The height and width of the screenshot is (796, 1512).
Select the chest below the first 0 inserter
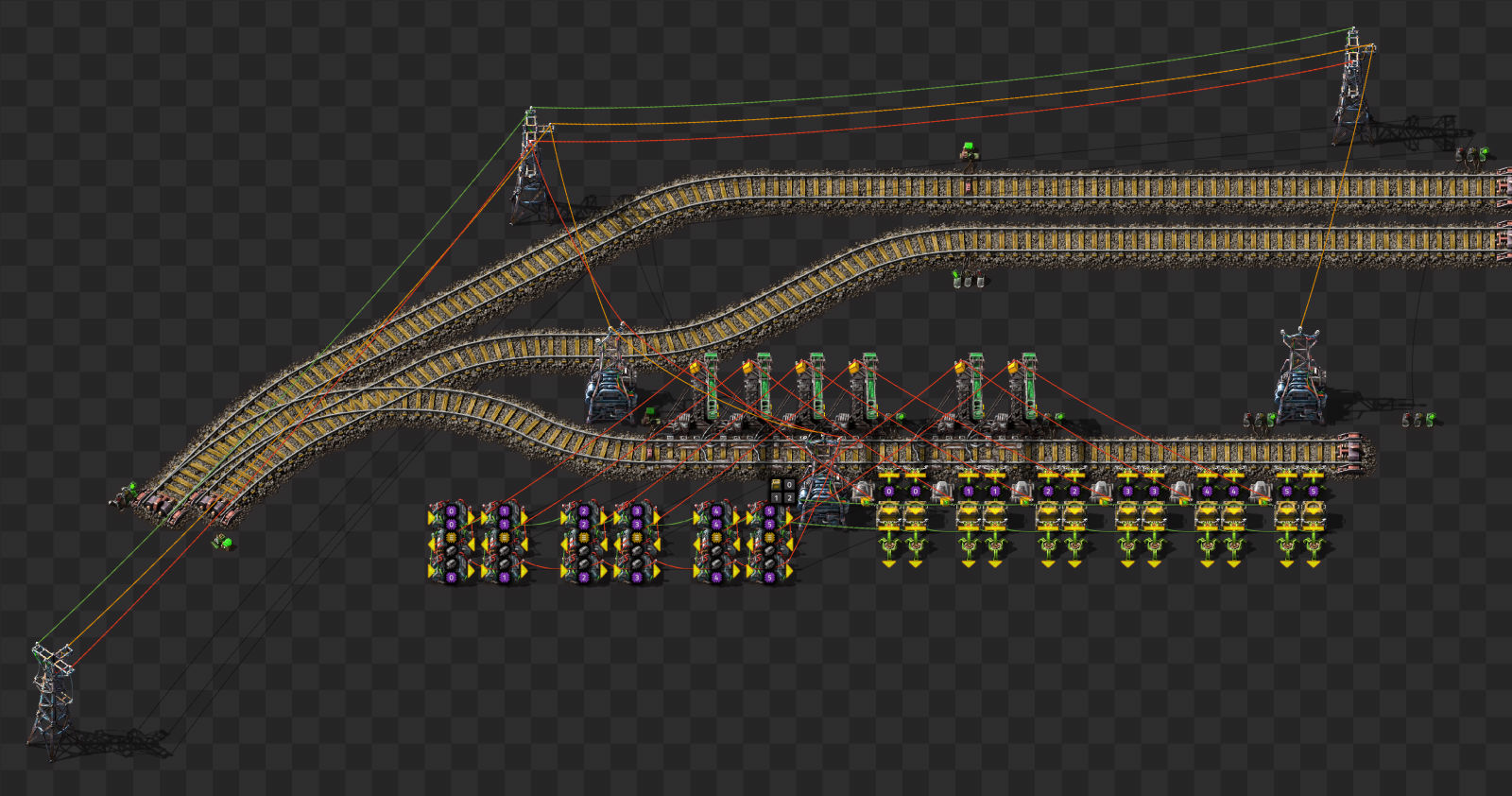click(x=888, y=516)
